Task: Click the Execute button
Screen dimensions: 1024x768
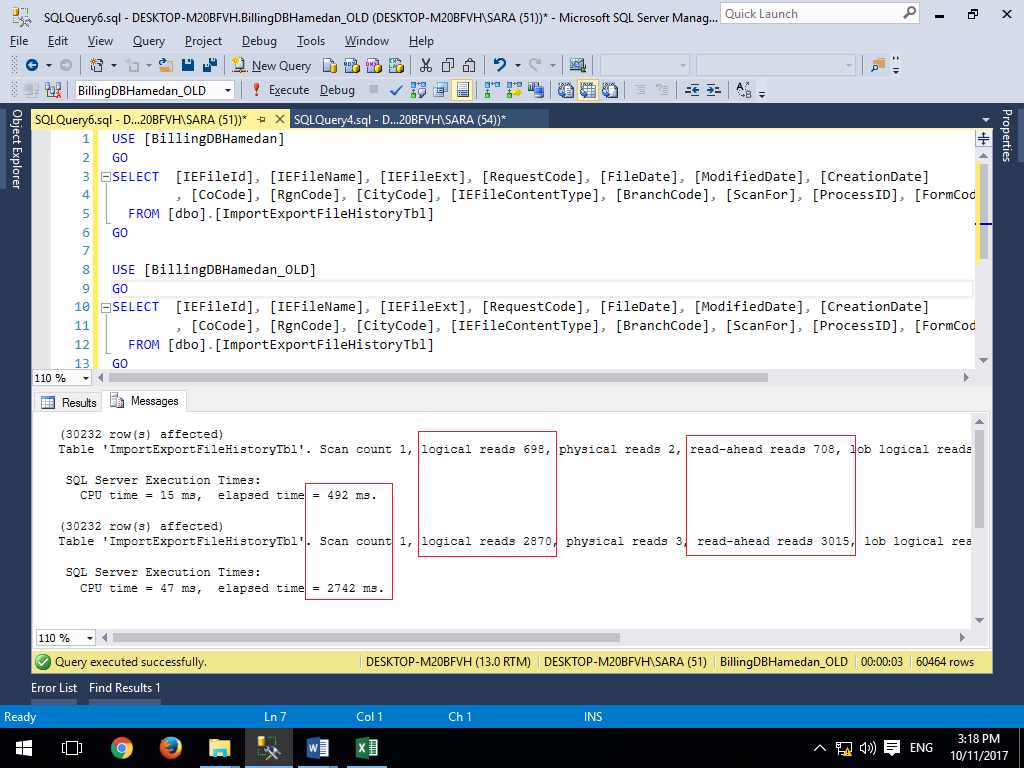Action: pyautogui.click(x=280, y=90)
